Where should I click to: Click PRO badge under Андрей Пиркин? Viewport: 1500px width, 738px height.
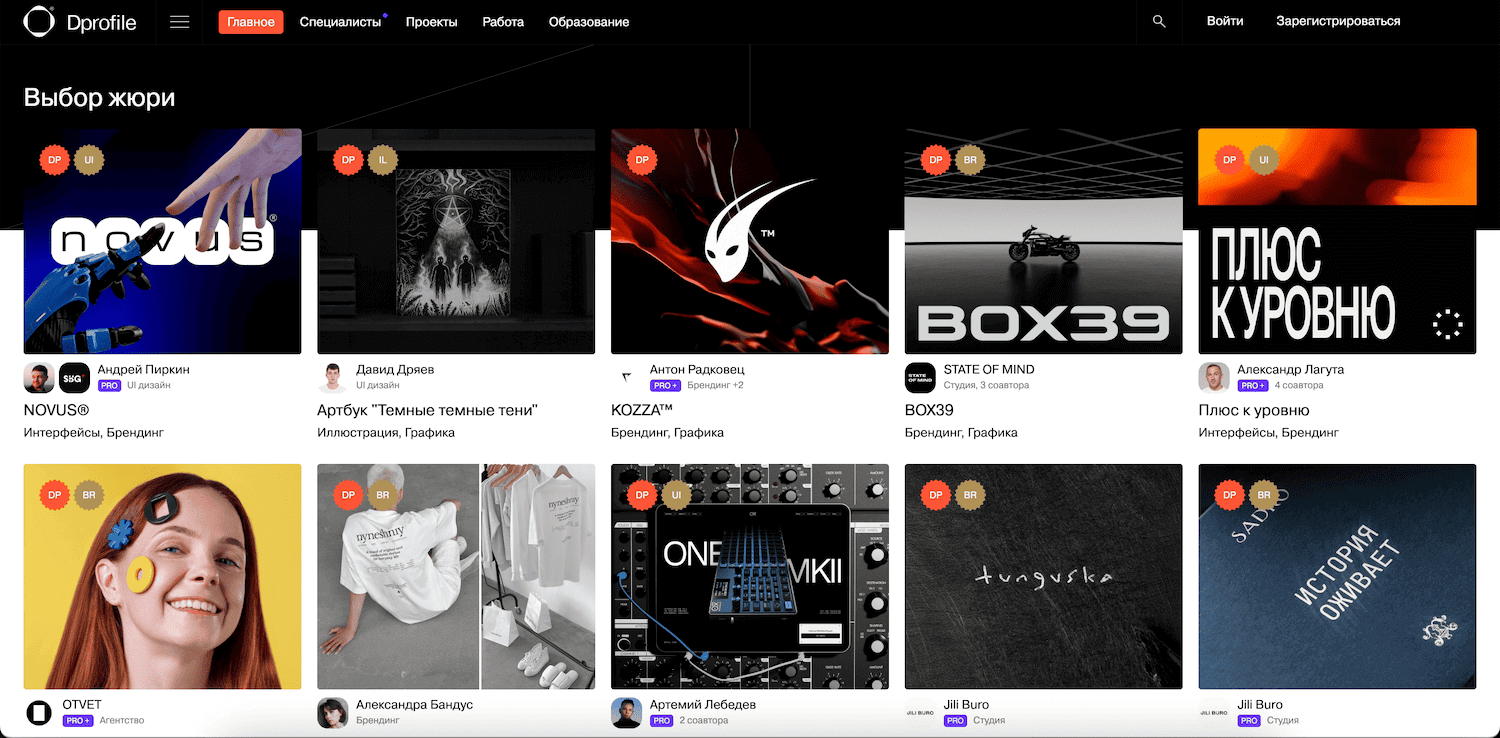(110, 385)
